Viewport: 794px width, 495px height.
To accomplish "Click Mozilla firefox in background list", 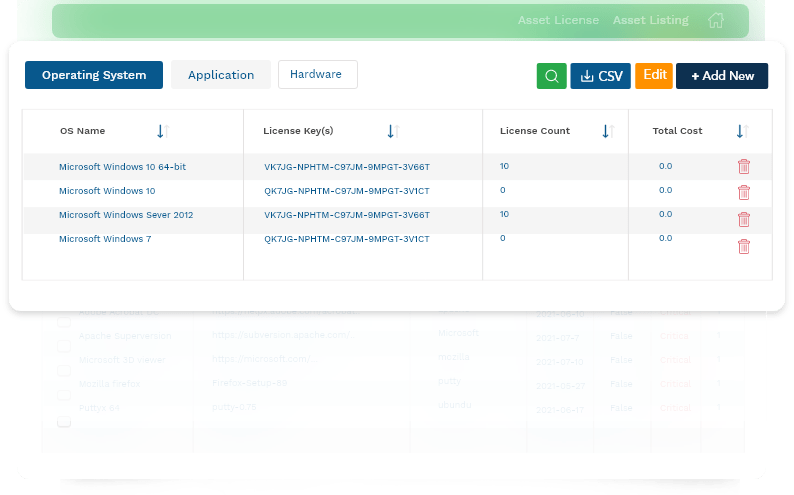I will point(109,384).
